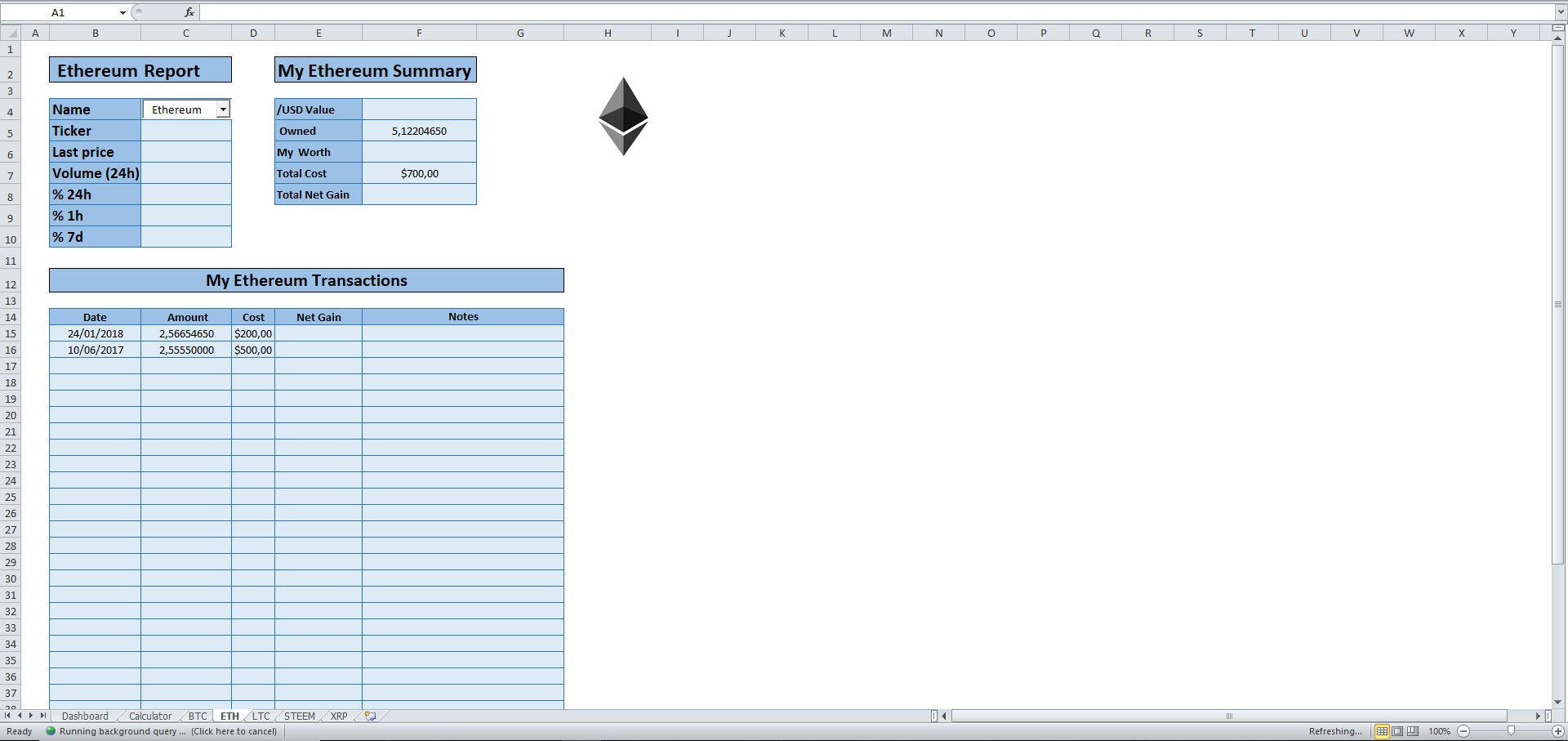Click the zoom in plus button
Viewport: 1568px width, 741px height.
pos(1558,731)
